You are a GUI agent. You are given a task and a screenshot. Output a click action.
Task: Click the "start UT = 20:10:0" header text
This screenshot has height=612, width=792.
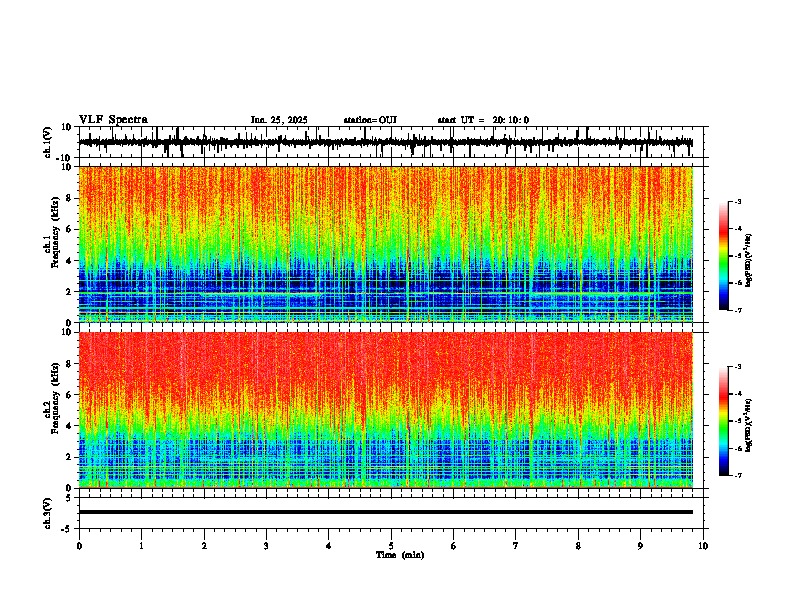click(483, 120)
